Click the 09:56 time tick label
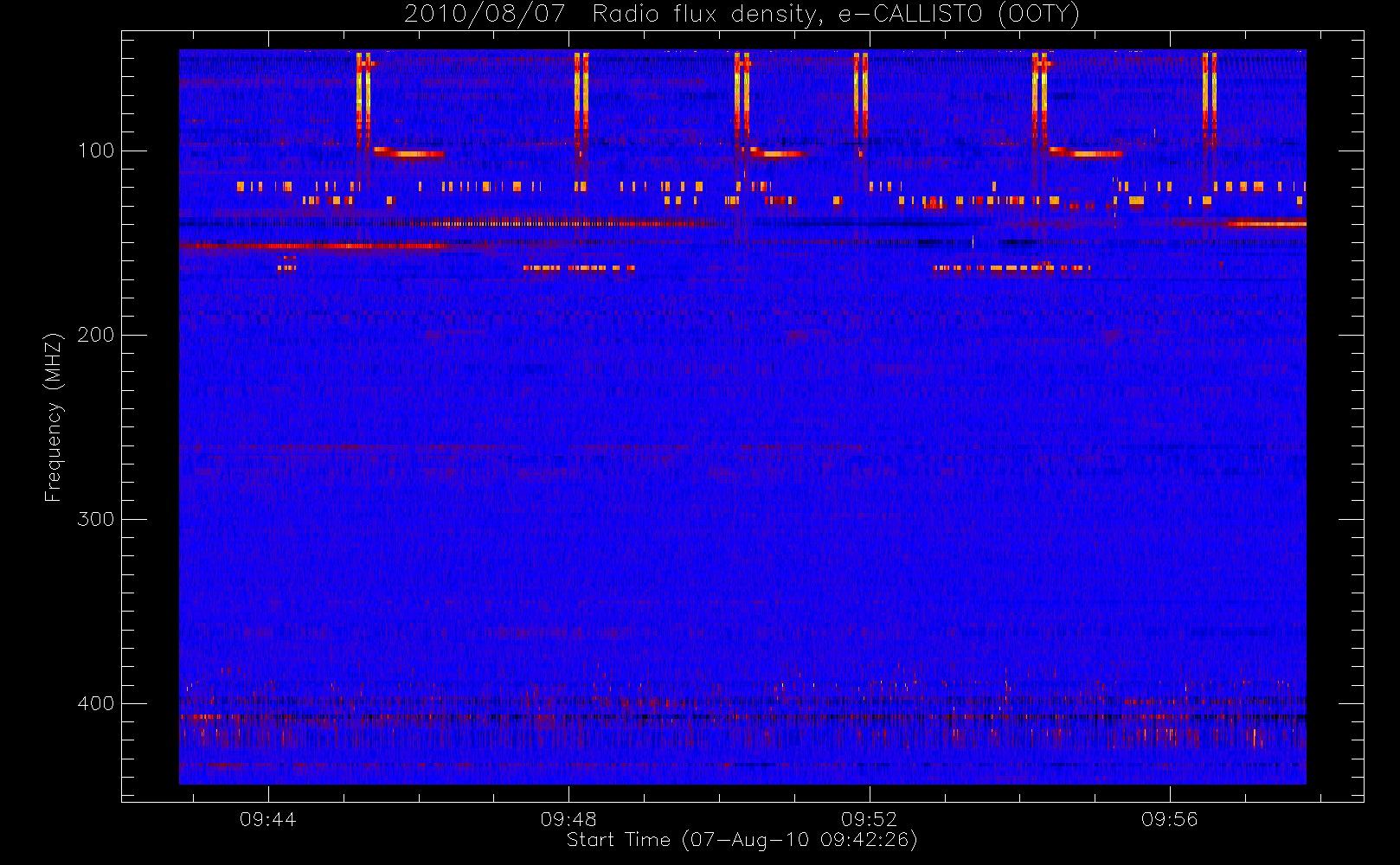This screenshot has height=865, width=1400. pos(1170,819)
